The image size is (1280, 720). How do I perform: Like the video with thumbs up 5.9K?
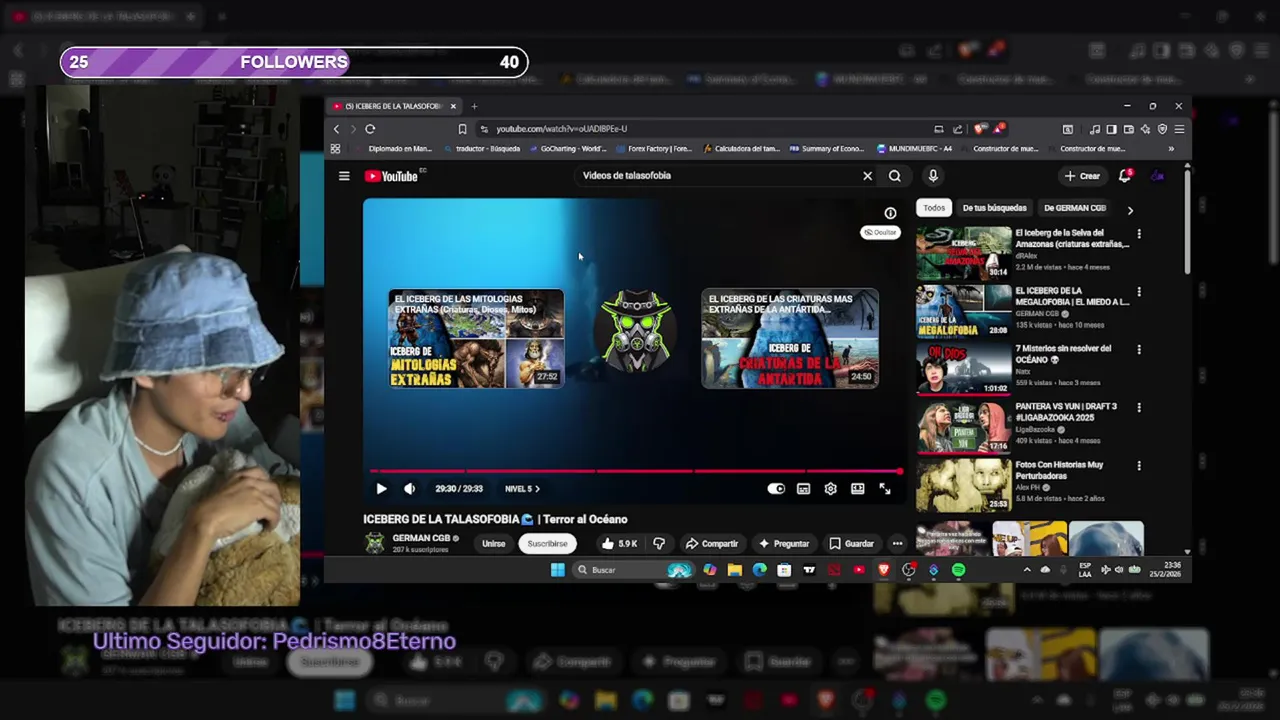tap(619, 544)
